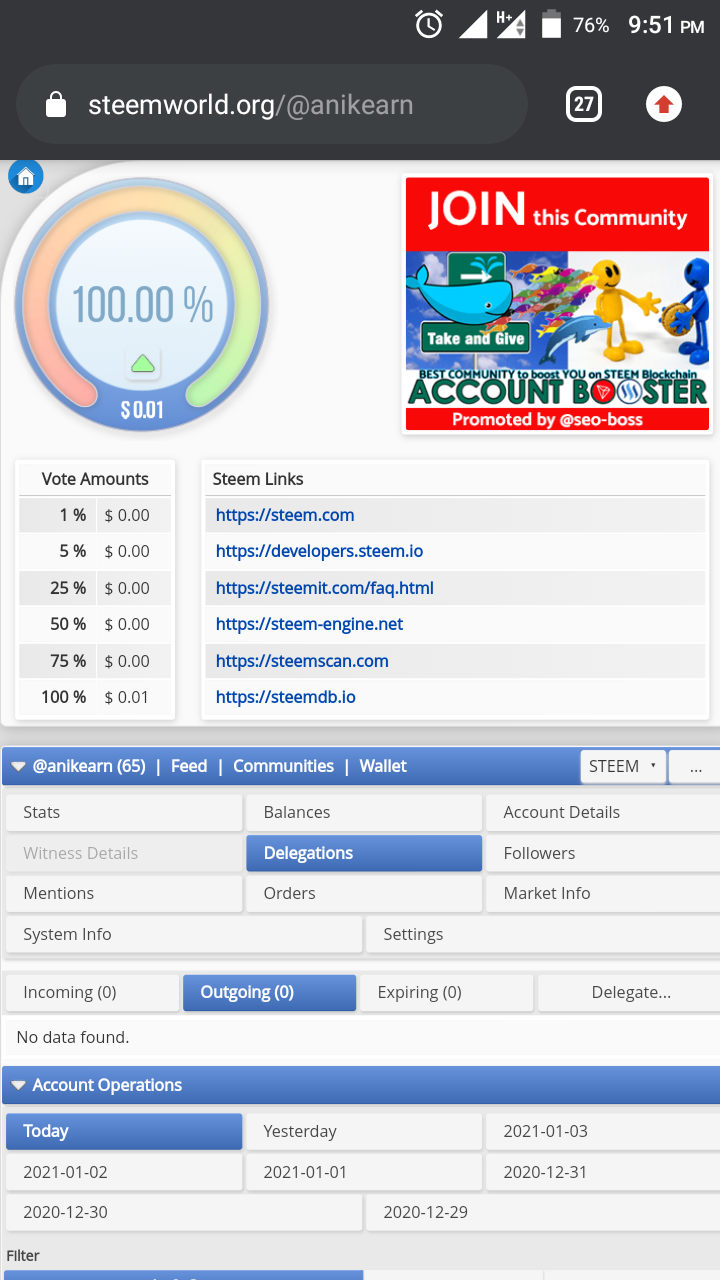Open the steemit.com/faq.html link

tap(325, 588)
